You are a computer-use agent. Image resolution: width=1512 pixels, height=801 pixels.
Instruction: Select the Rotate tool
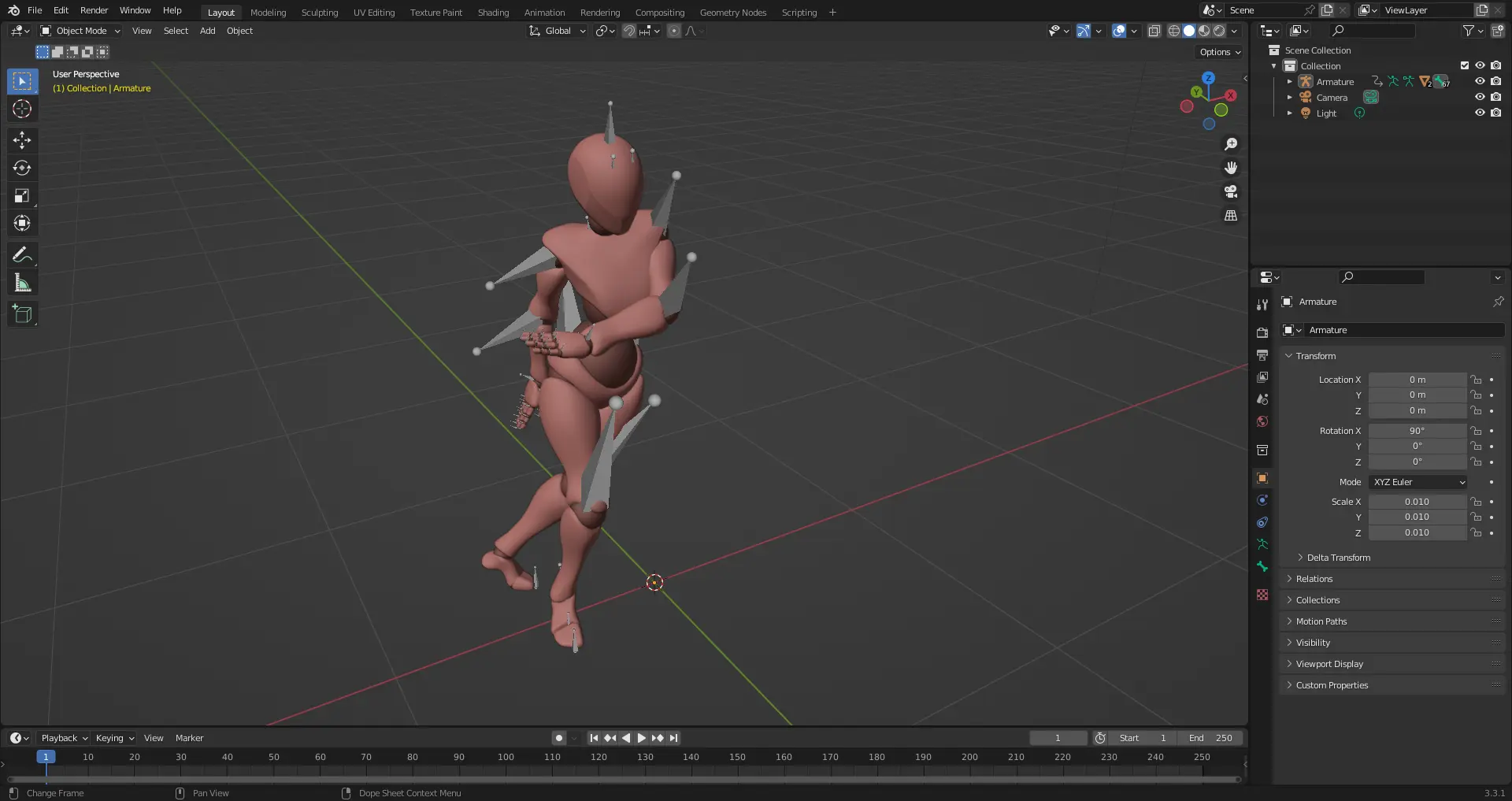pyautogui.click(x=22, y=168)
